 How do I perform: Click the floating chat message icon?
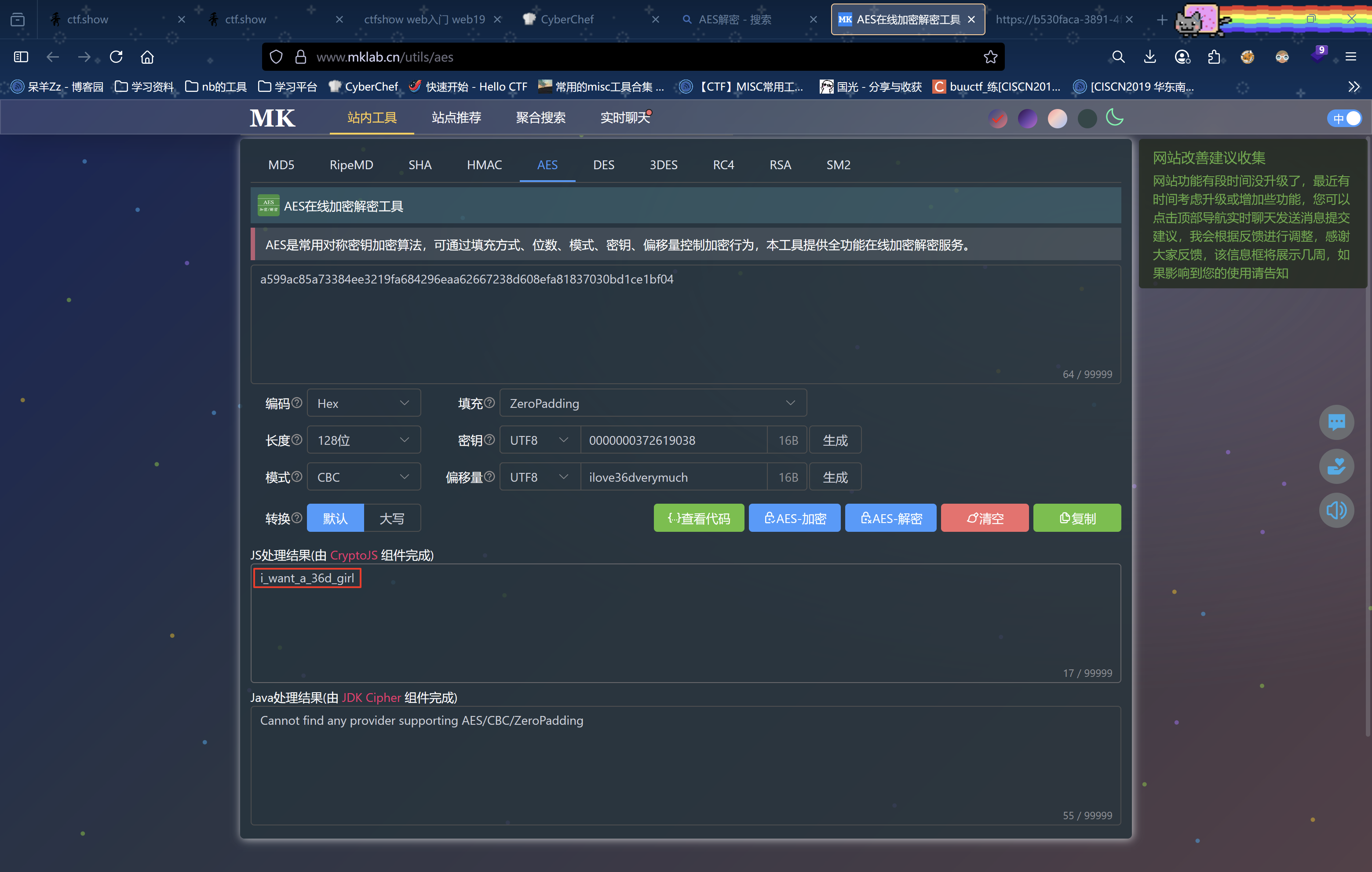tap(1336, 422)
